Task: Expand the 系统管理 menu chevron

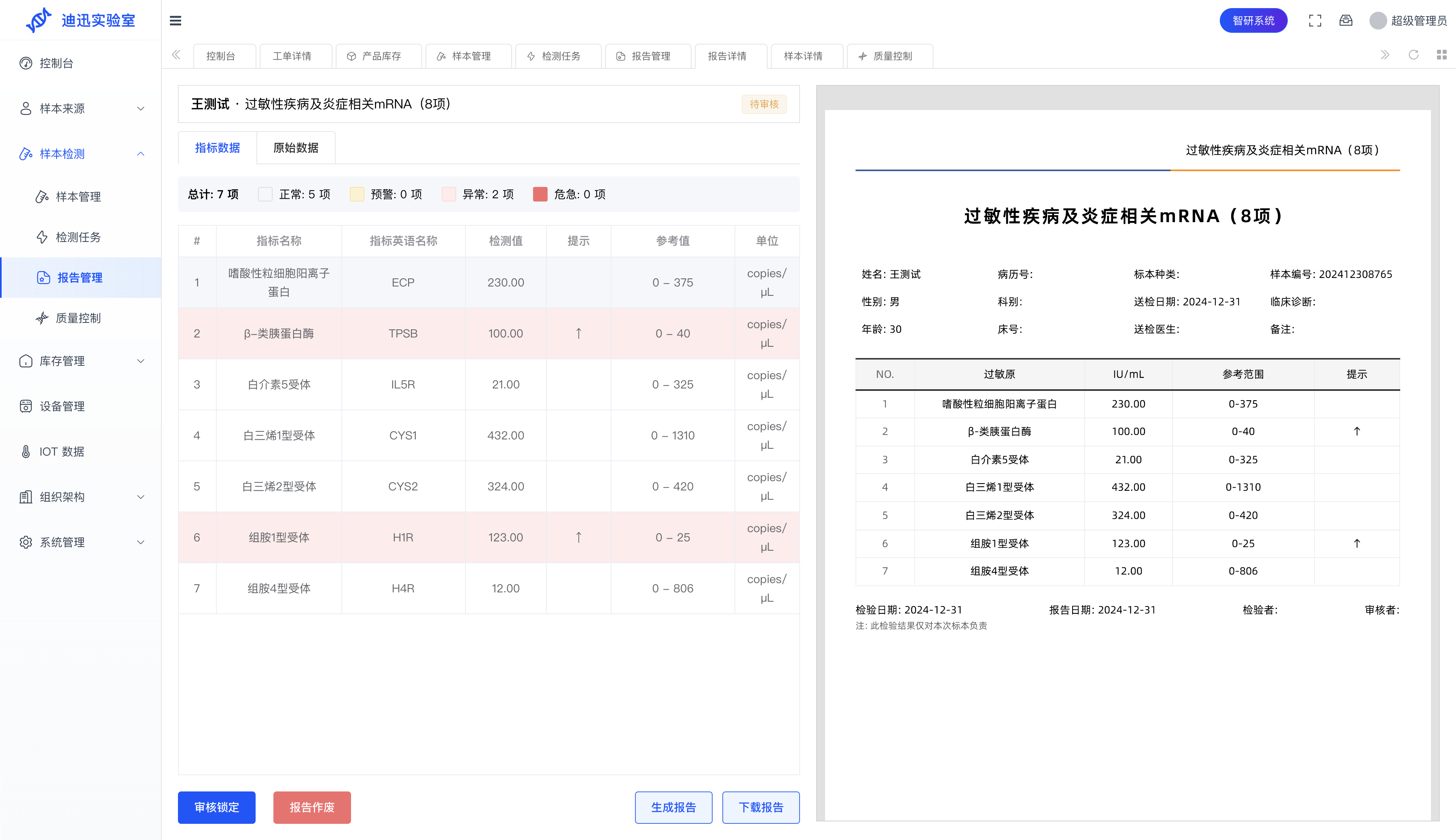Action: coord(141,542)
